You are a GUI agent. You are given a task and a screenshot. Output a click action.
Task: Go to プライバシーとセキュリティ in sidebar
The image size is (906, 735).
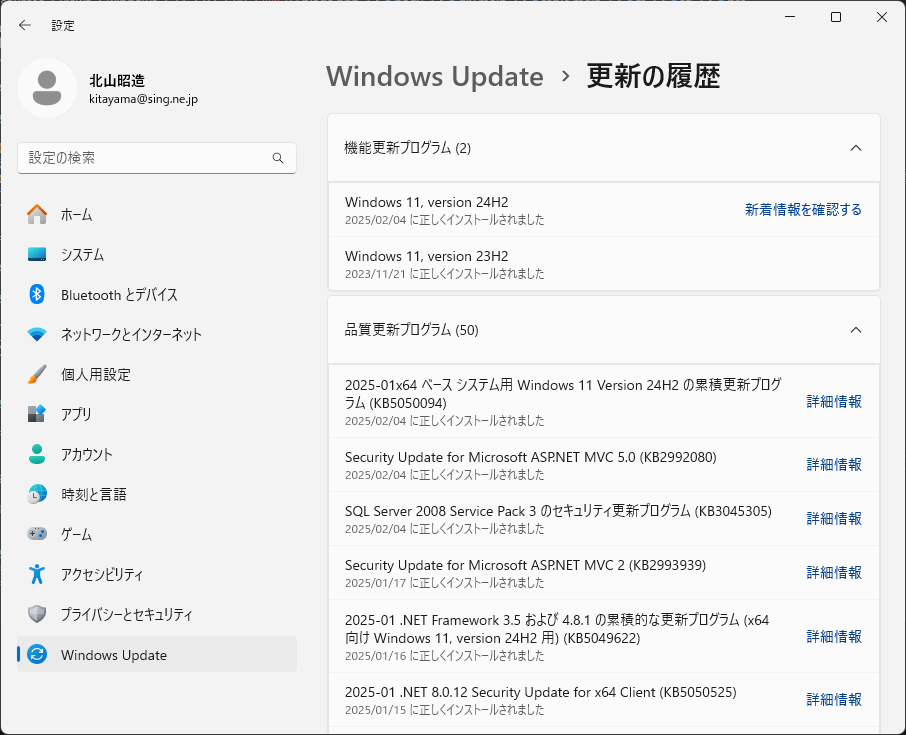tap(126, 614)
